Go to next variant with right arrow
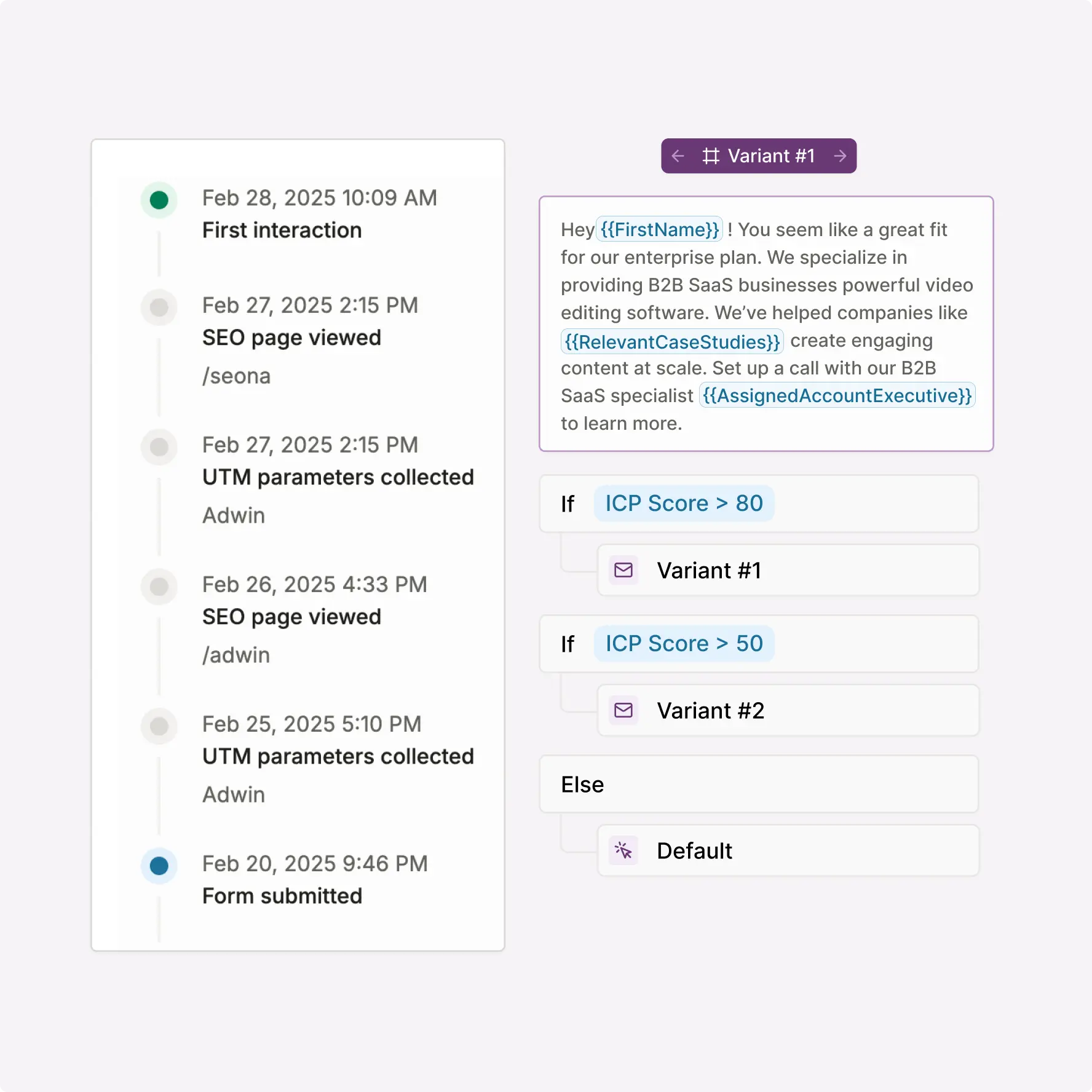The width and height of the screenshot is (1092, 1092). pos(840,156)
